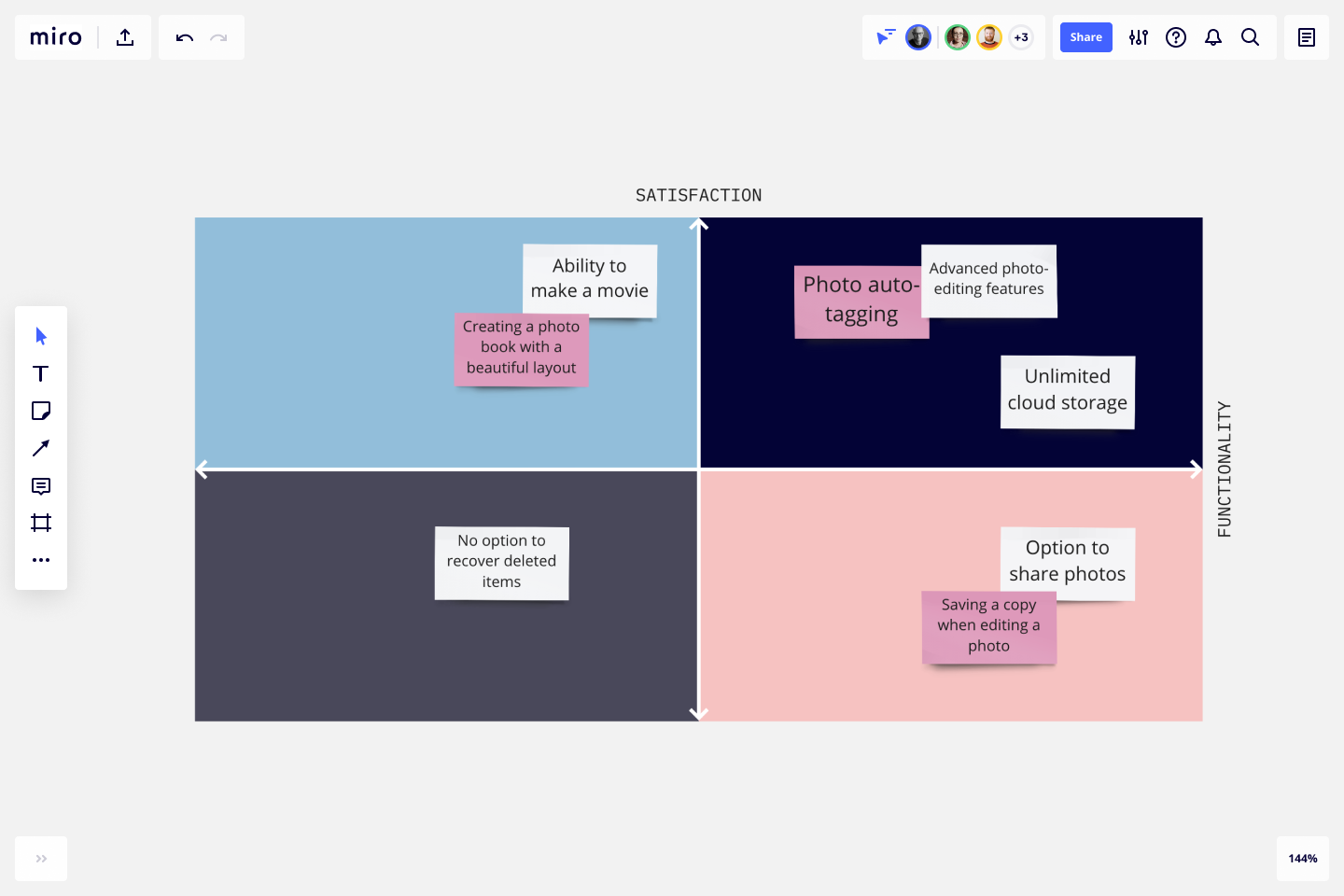Click the Share button
Image resolution: width=1344 pixels, height=896 pixels.
(x=1085, y=37)
